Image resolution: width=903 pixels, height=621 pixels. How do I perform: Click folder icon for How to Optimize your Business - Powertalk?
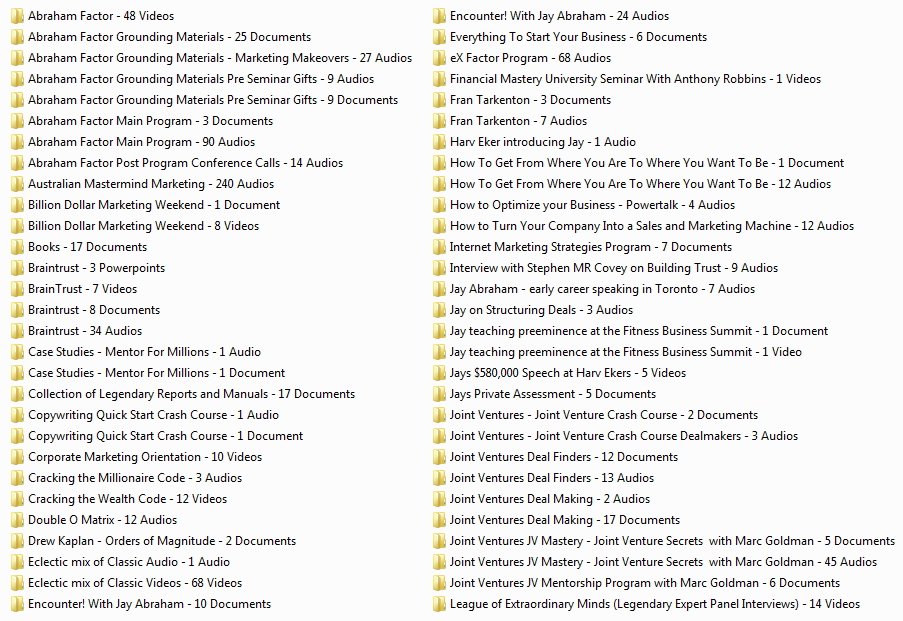click(x=439, y=206)
